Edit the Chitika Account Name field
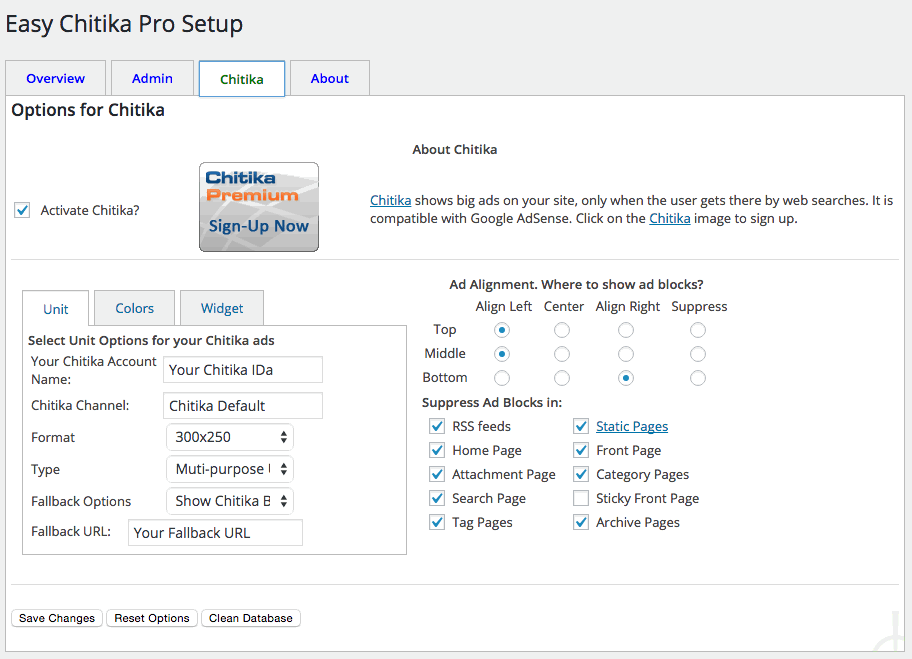 coord(243,370)
